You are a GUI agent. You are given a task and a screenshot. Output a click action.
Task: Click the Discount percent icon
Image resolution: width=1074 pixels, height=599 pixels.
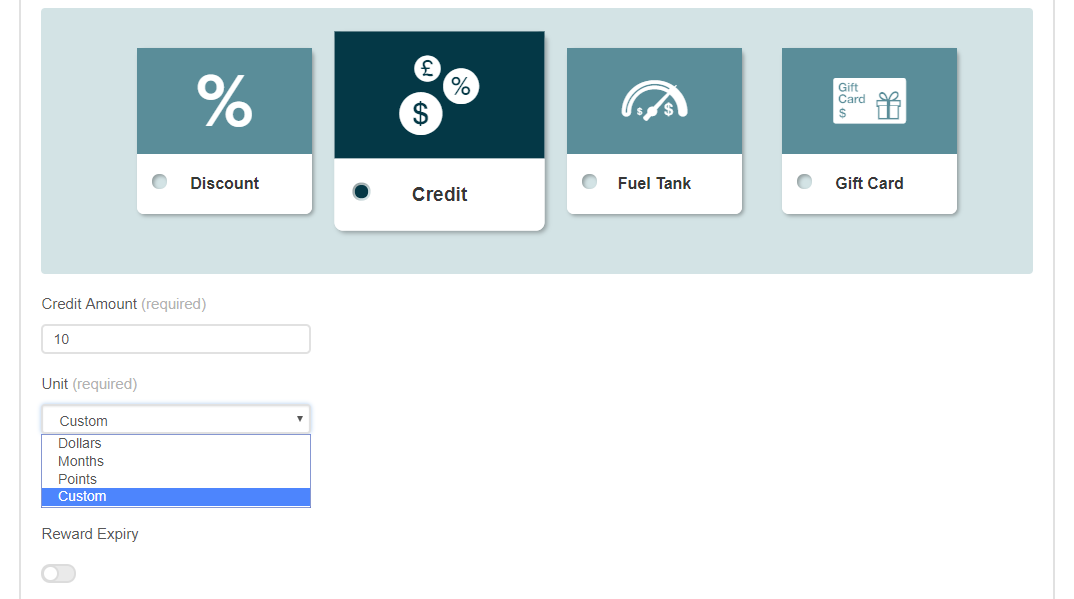[224, 101]
